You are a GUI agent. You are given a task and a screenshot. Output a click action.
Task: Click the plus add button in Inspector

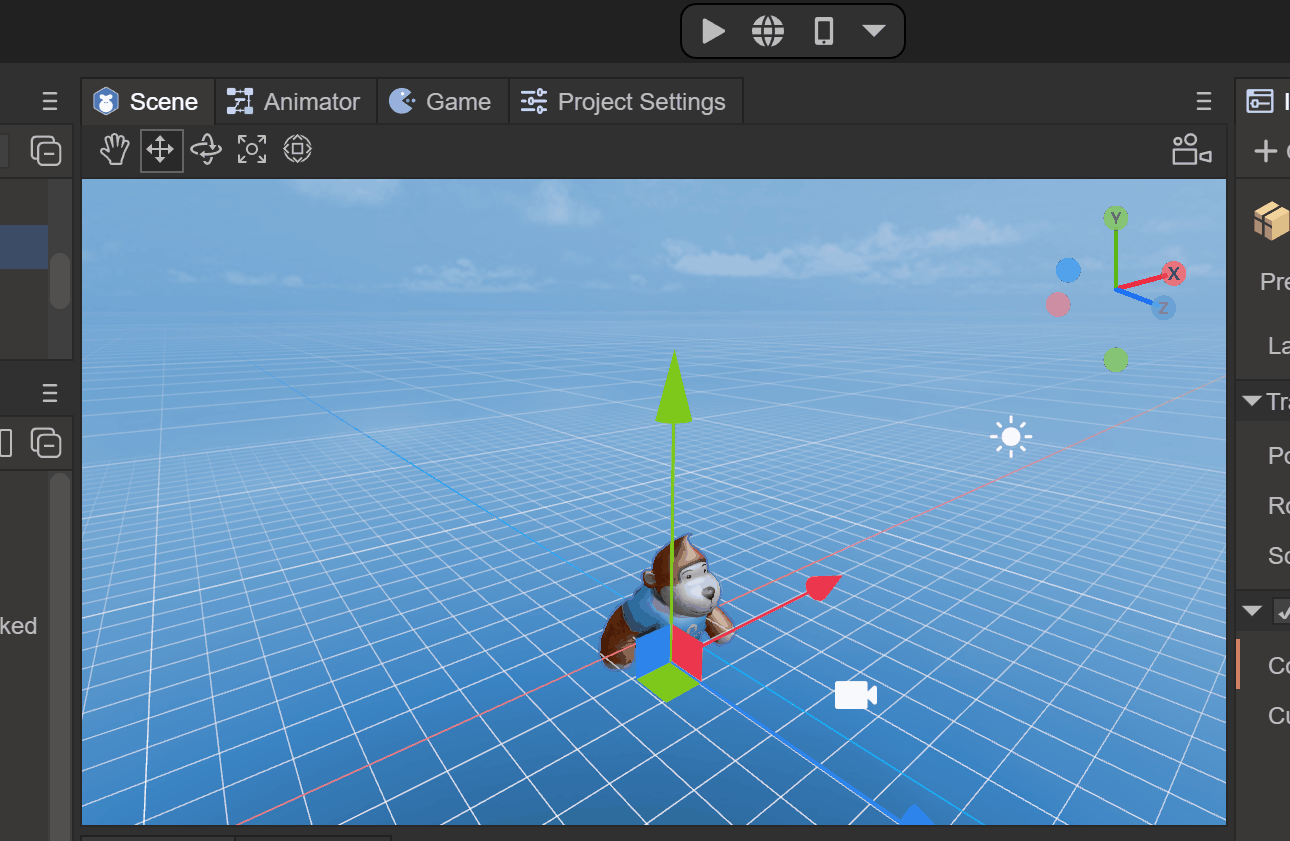point(1265,151)
